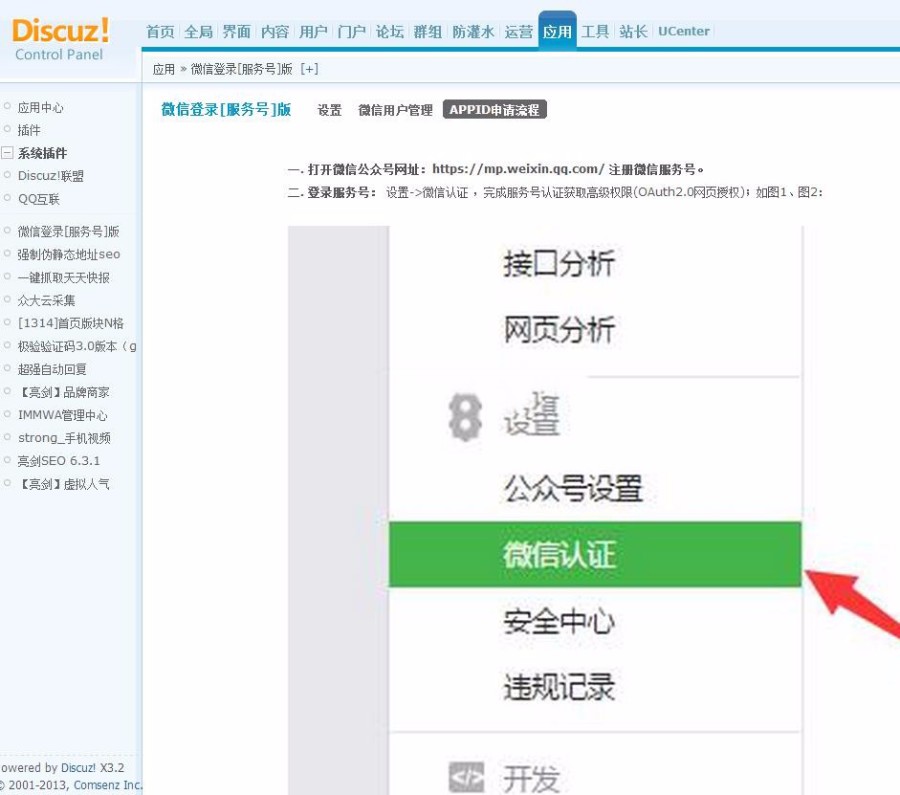Click the Comsenz Inc. footer link
This screenshot has height=795, width=900.
[108, 785]
